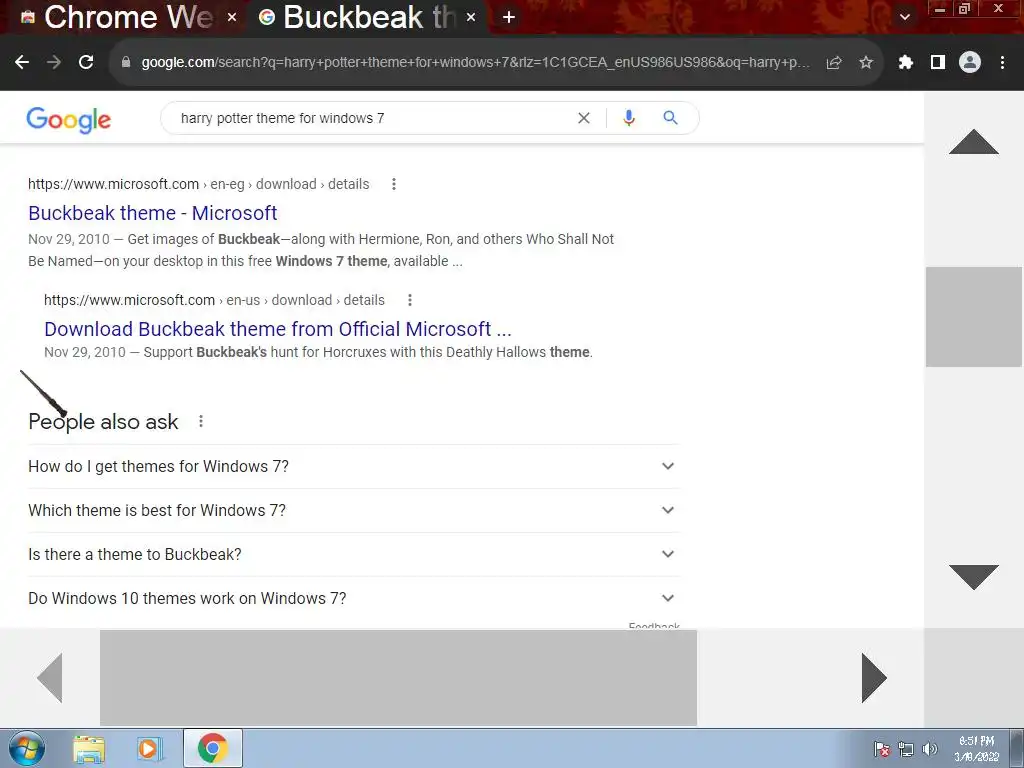1024x768 pixels.
Task: Click the horizontal scrollbar thumb
Action: coord(398,678)
